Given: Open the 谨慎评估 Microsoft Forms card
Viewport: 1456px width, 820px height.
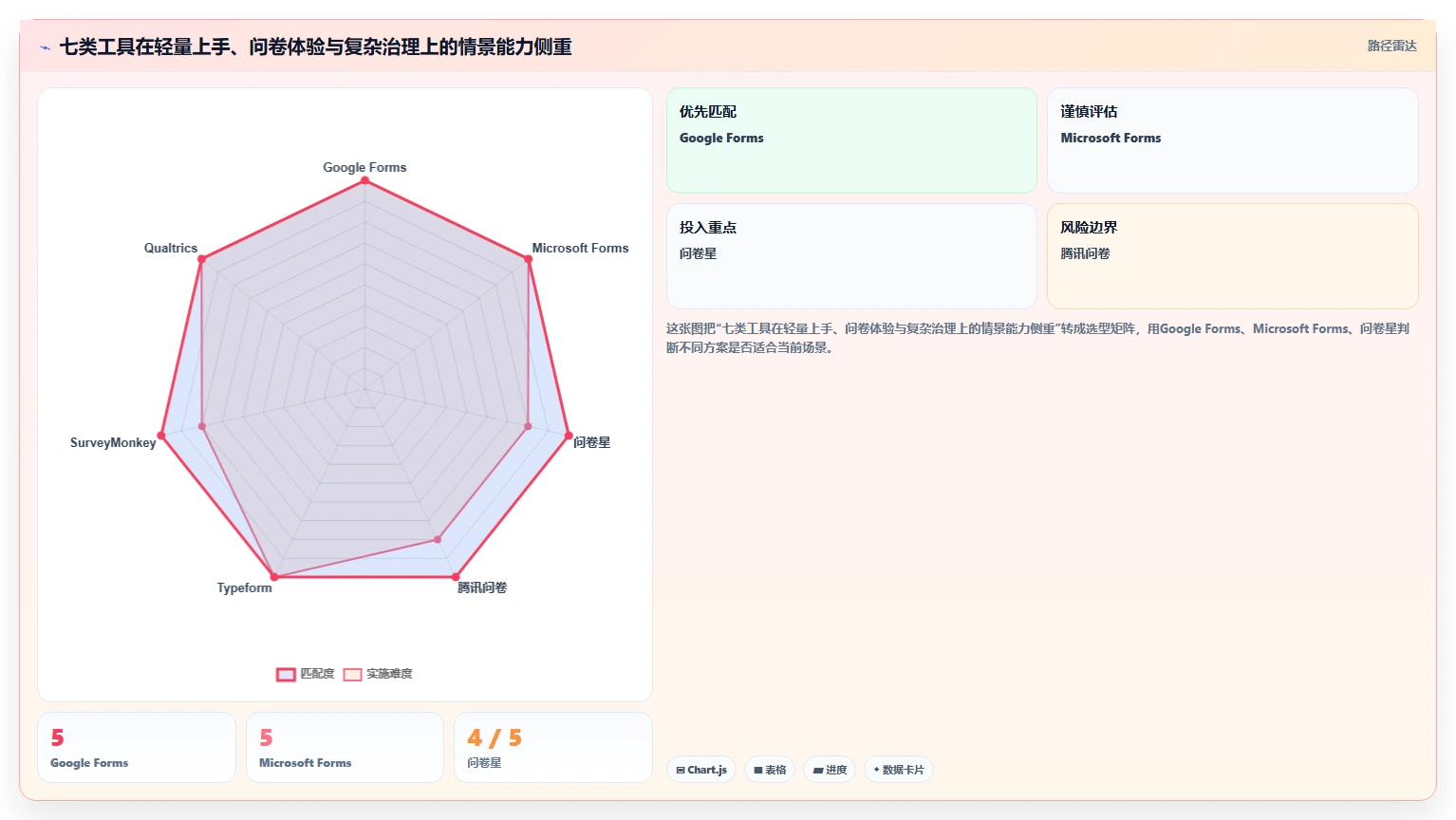Looking at the screenshot, I should (x=1233, y=140).
